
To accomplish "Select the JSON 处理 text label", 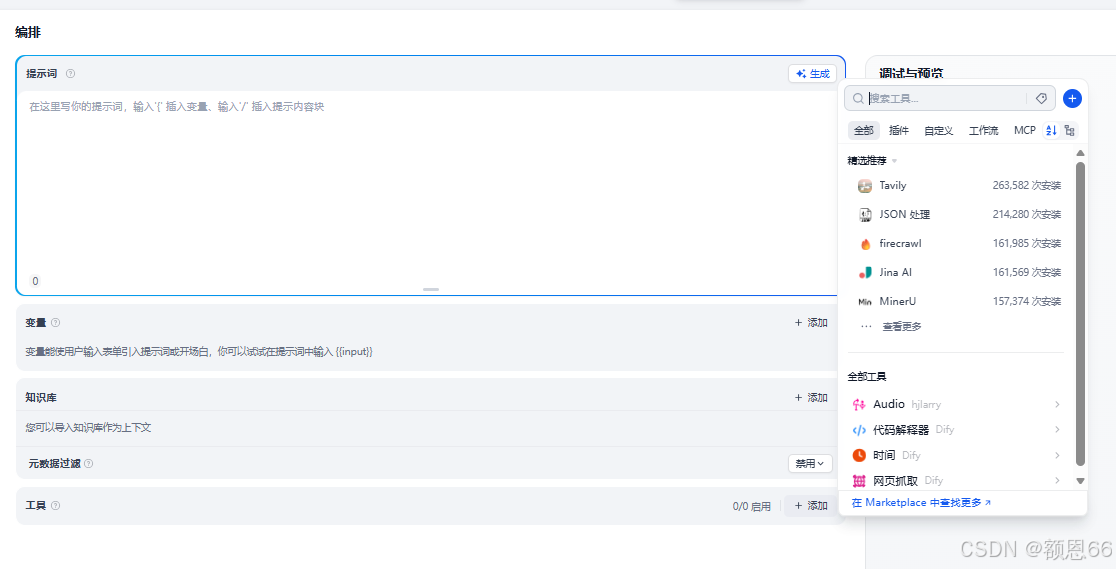I will 905,214.
